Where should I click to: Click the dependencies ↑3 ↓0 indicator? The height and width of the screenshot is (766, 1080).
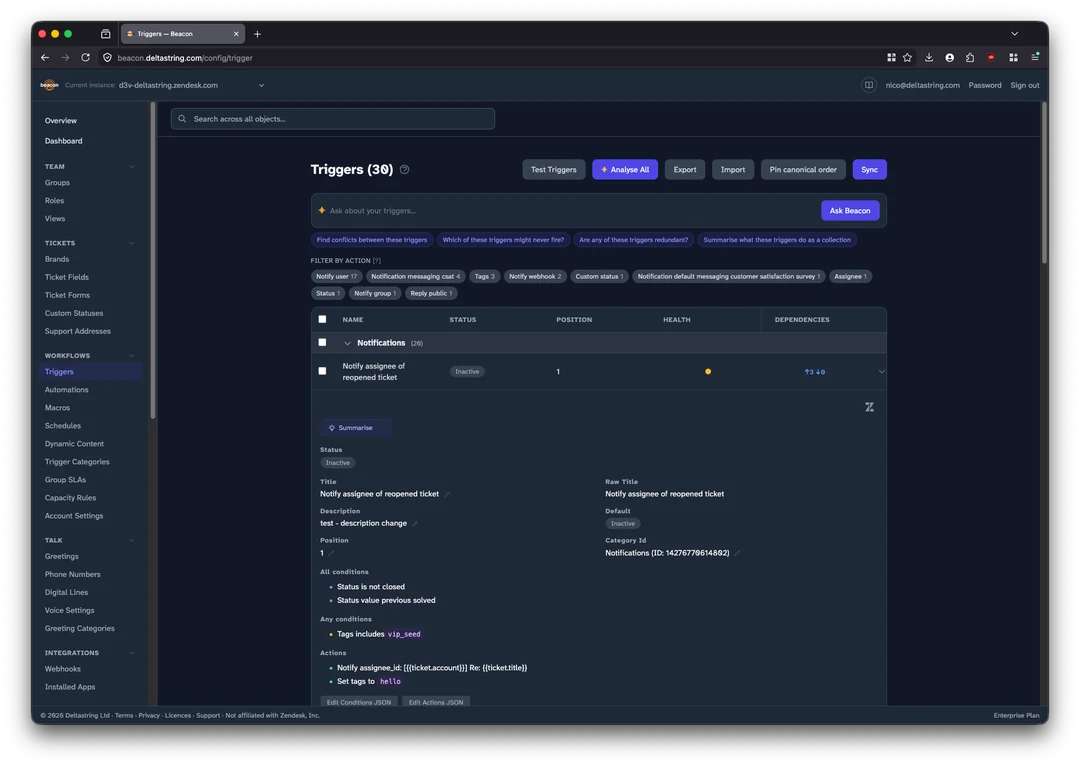point(814,372)
